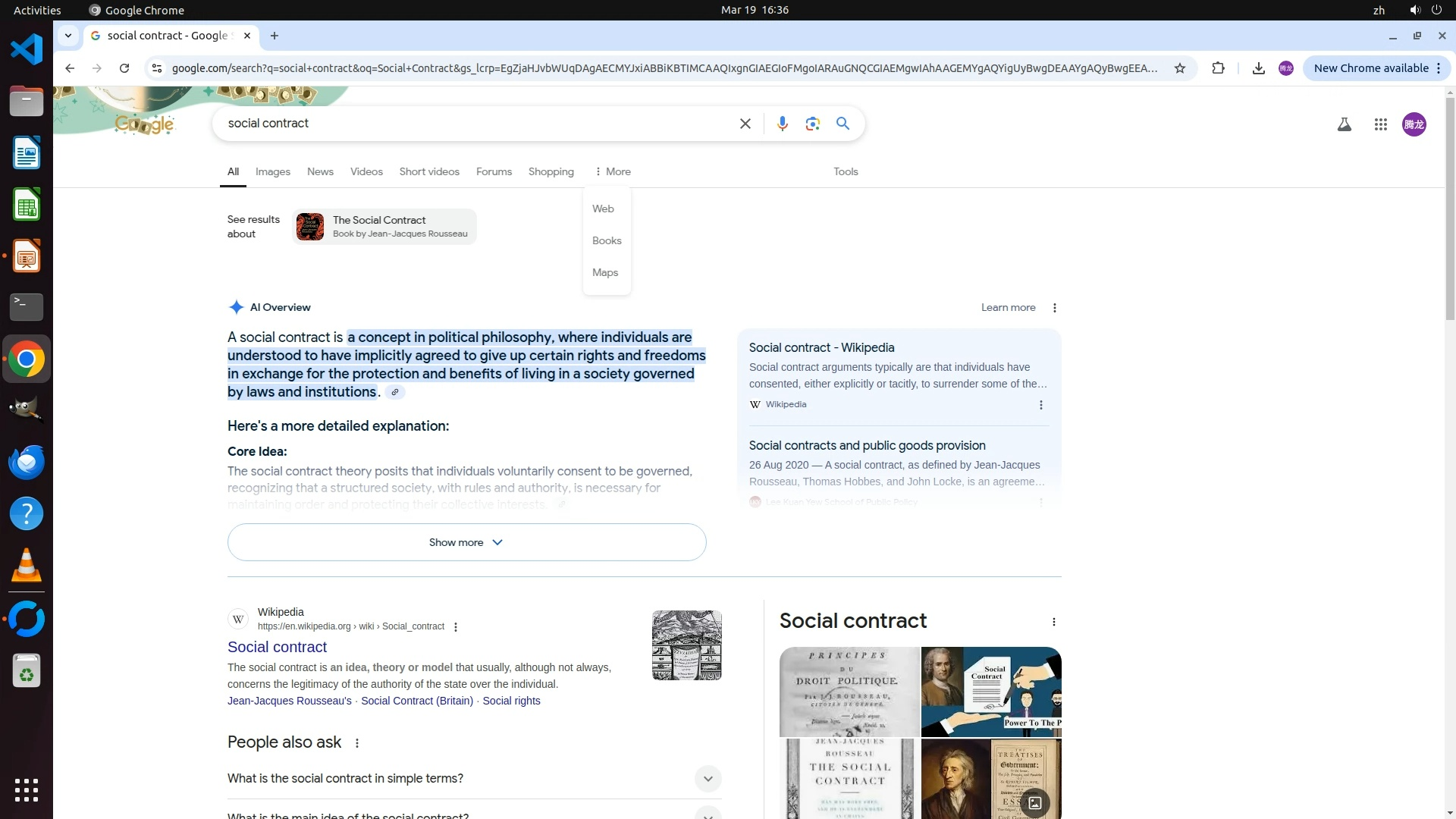Click the blue search magnifier icon

point(843,124)
